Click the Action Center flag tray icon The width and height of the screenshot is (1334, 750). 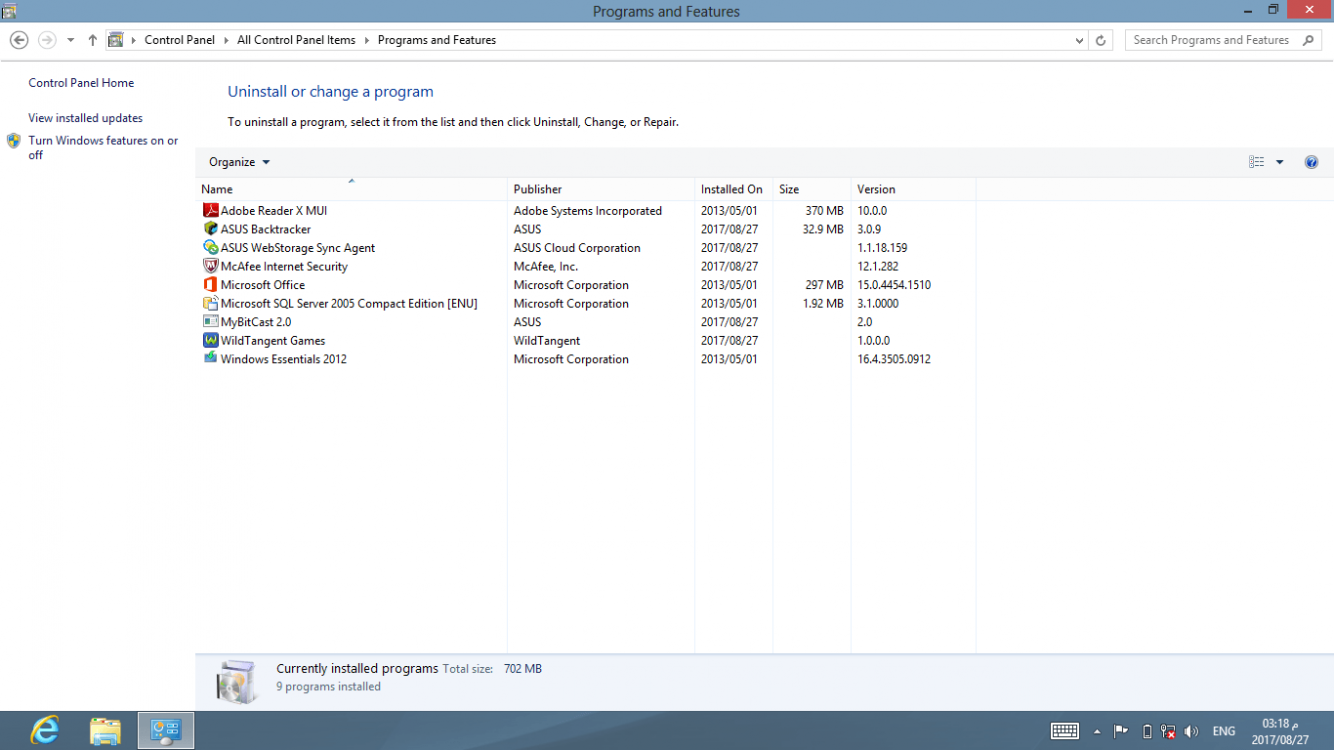pyautogui.click(x=1121, y=731)
